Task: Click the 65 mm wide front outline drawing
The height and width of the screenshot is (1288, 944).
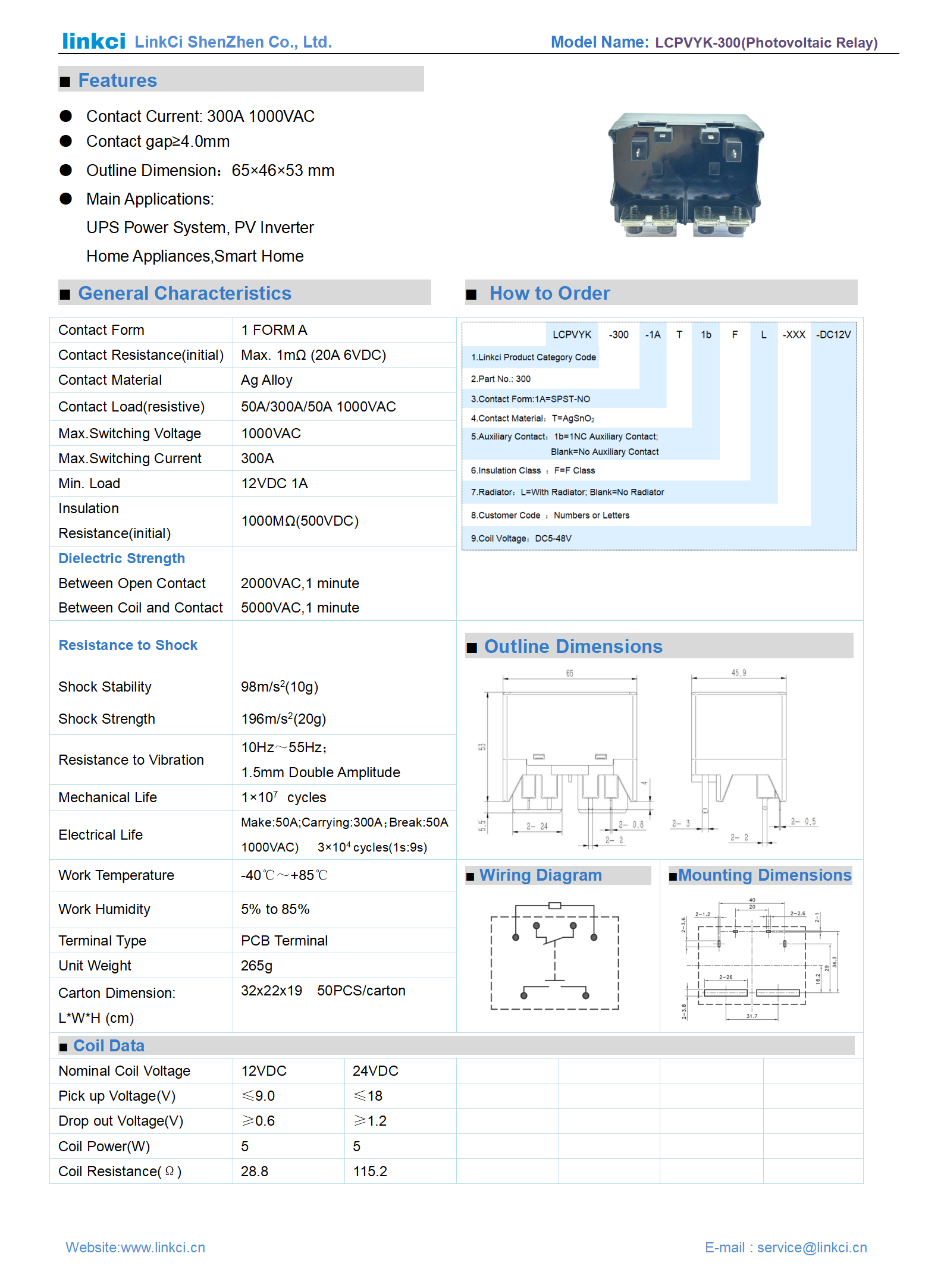Action: point(568,758)
